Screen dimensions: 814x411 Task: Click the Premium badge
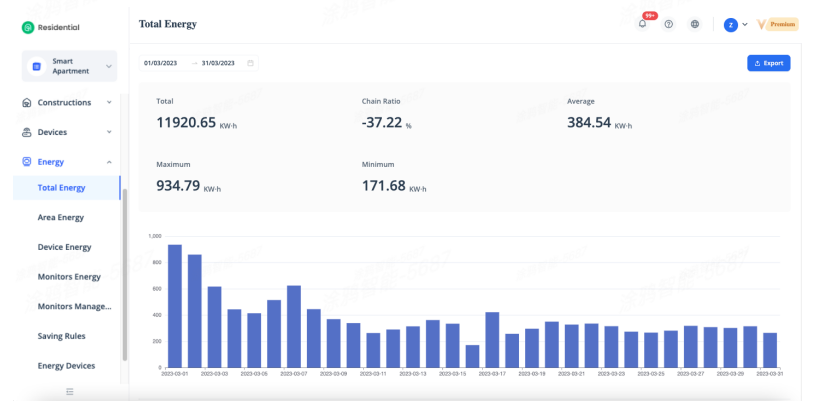pyautogui.click(x=778, y=24)
